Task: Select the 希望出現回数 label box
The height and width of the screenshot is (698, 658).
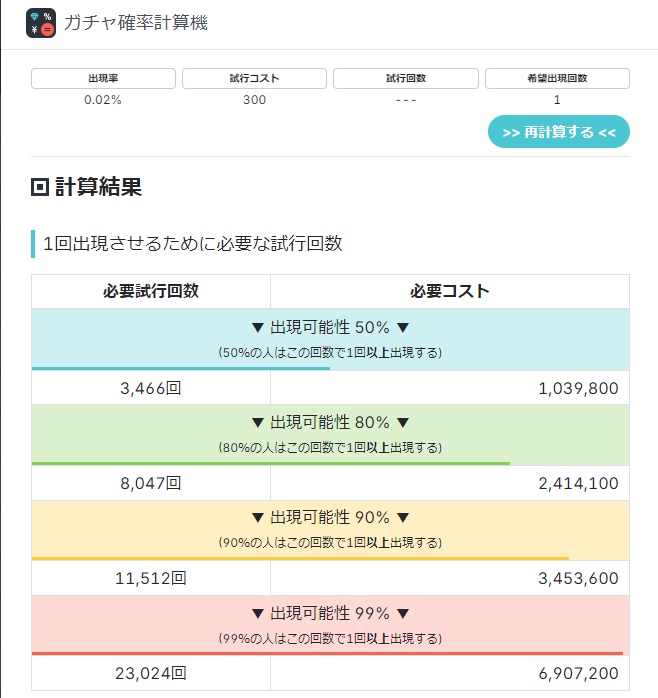Action: (x=557, y=78)
